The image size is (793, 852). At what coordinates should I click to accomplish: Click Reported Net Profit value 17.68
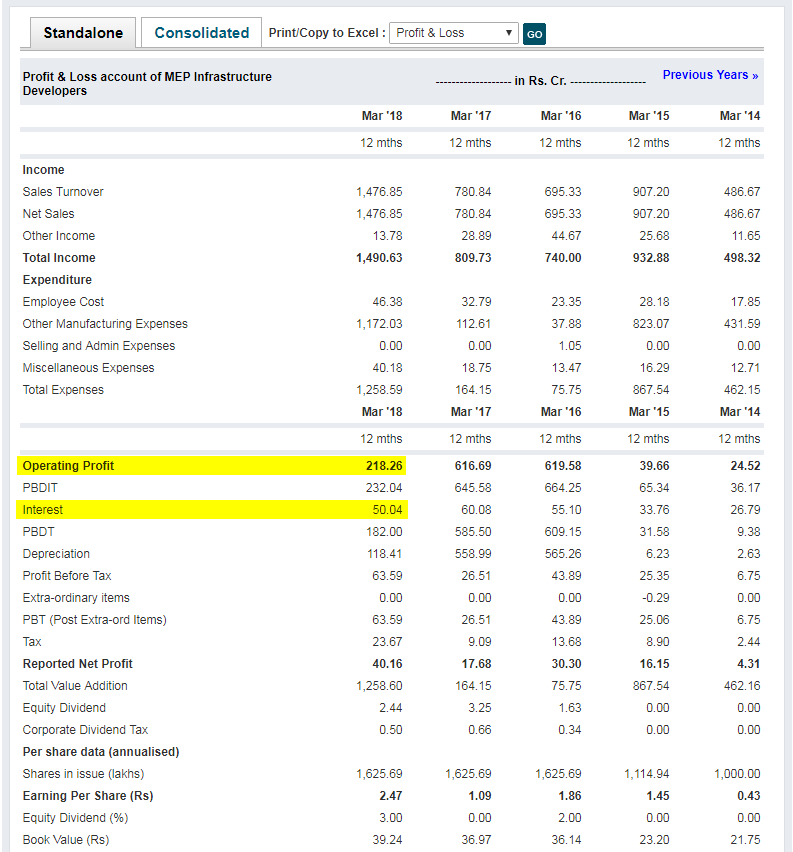476,664
